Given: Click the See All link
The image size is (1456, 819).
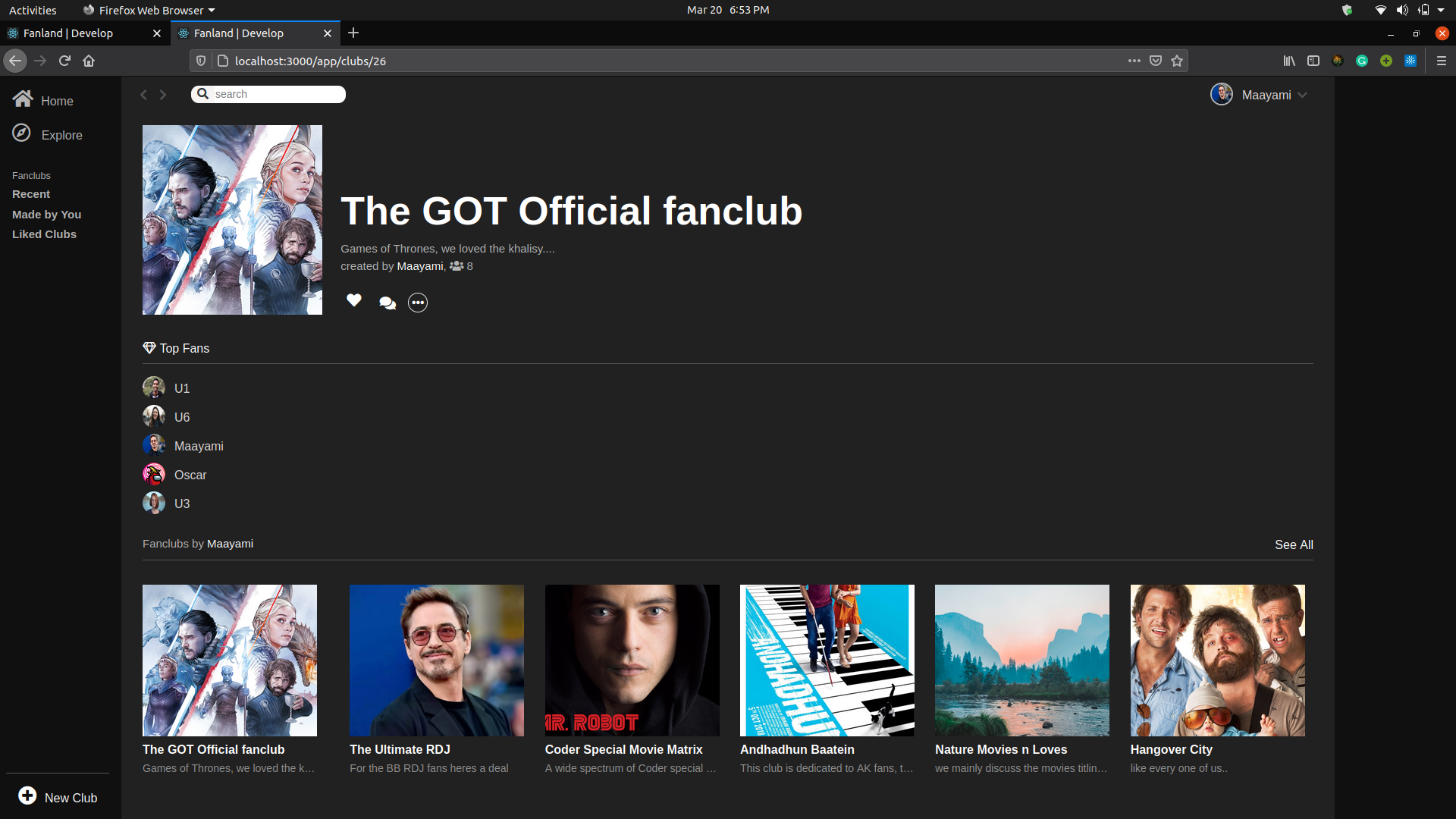Looking at the screenshot, I should pos(1294,544).
